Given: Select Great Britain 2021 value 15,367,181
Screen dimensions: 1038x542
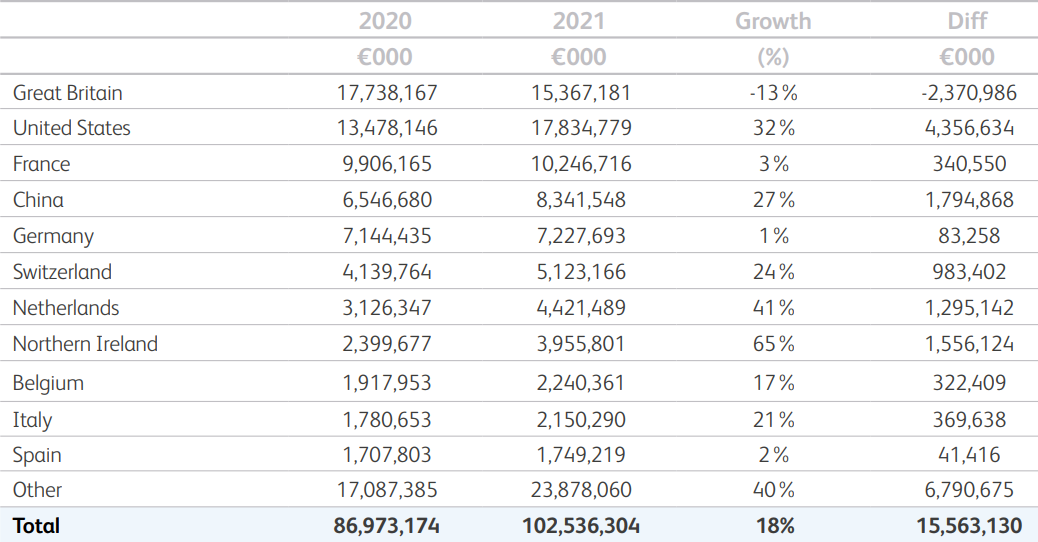Looking at the screenshot, I should (x=581, y=93).
